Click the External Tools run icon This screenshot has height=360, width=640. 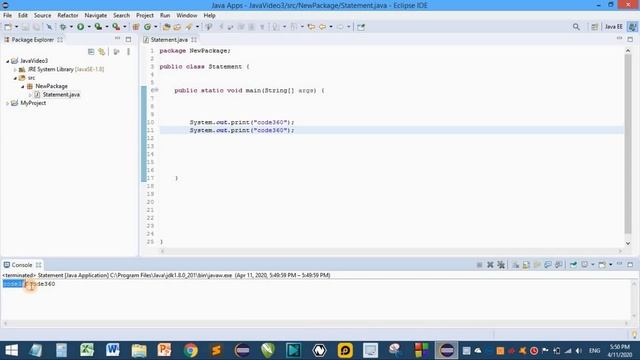pyautogui.click(x=116, y=27)
